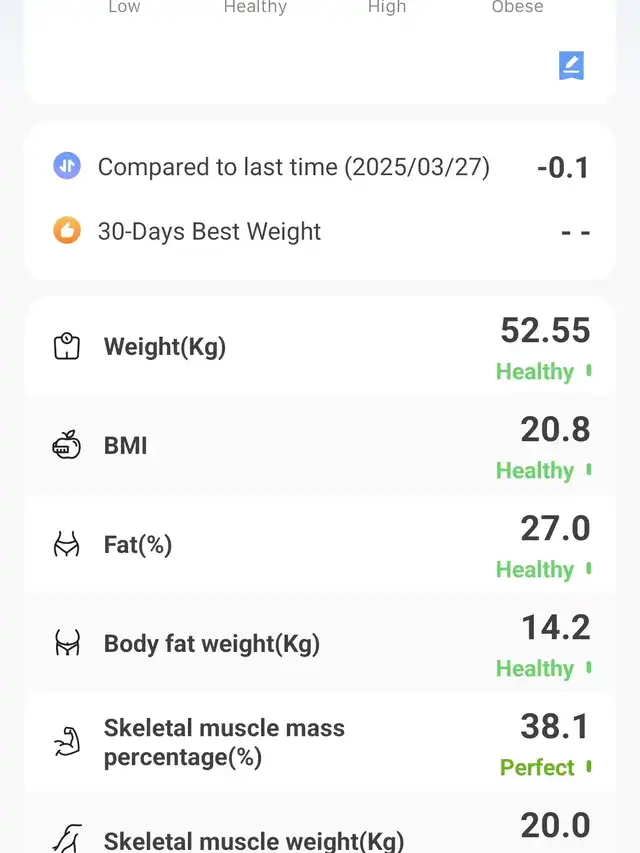Tap the Skeletal muscle weight leg icon
Image resolution: width=640 pixels, height=853 pixels.
click(x=67, y=838)
